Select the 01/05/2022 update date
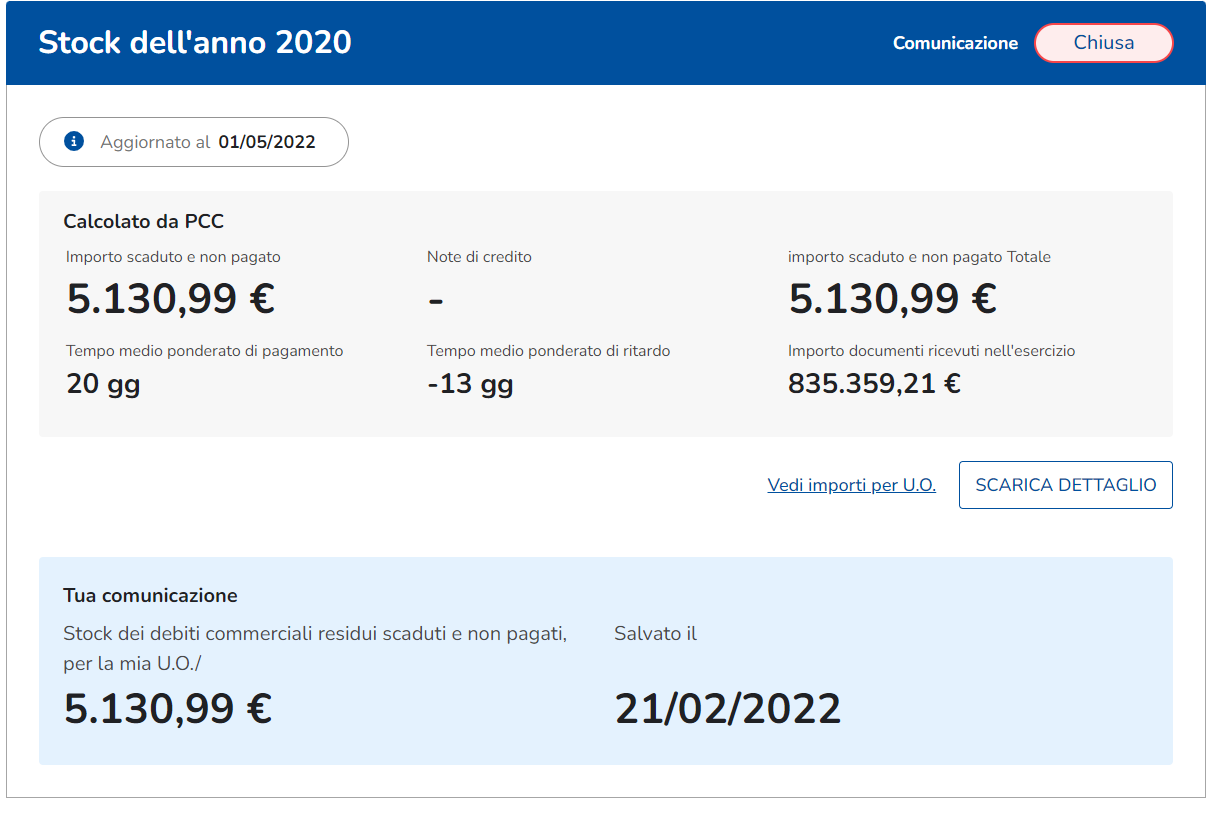 [x=267, y=142]
